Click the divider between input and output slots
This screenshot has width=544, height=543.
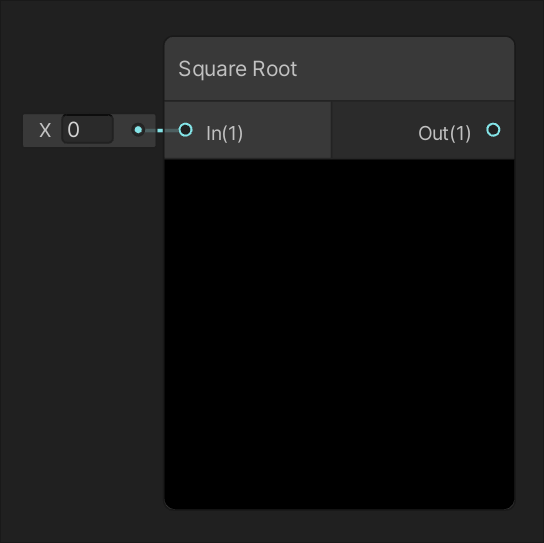coord(331,130)
